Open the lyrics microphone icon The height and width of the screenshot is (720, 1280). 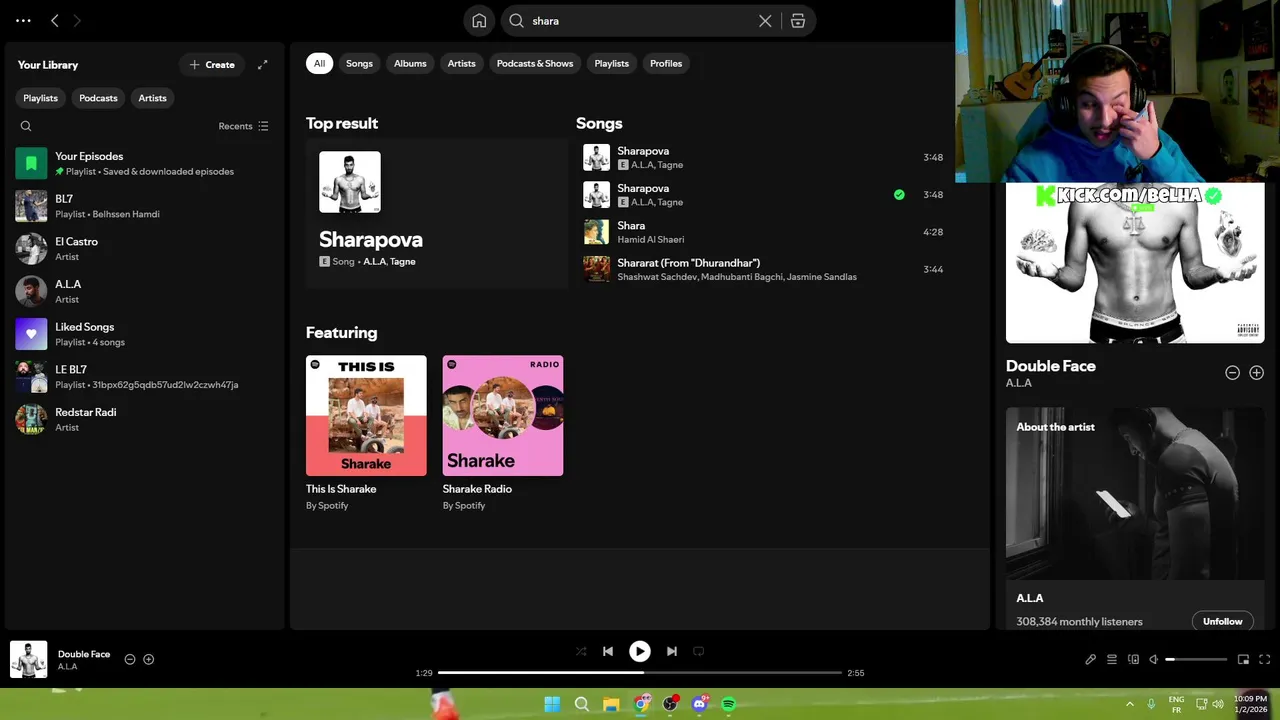coord(1091,659)
